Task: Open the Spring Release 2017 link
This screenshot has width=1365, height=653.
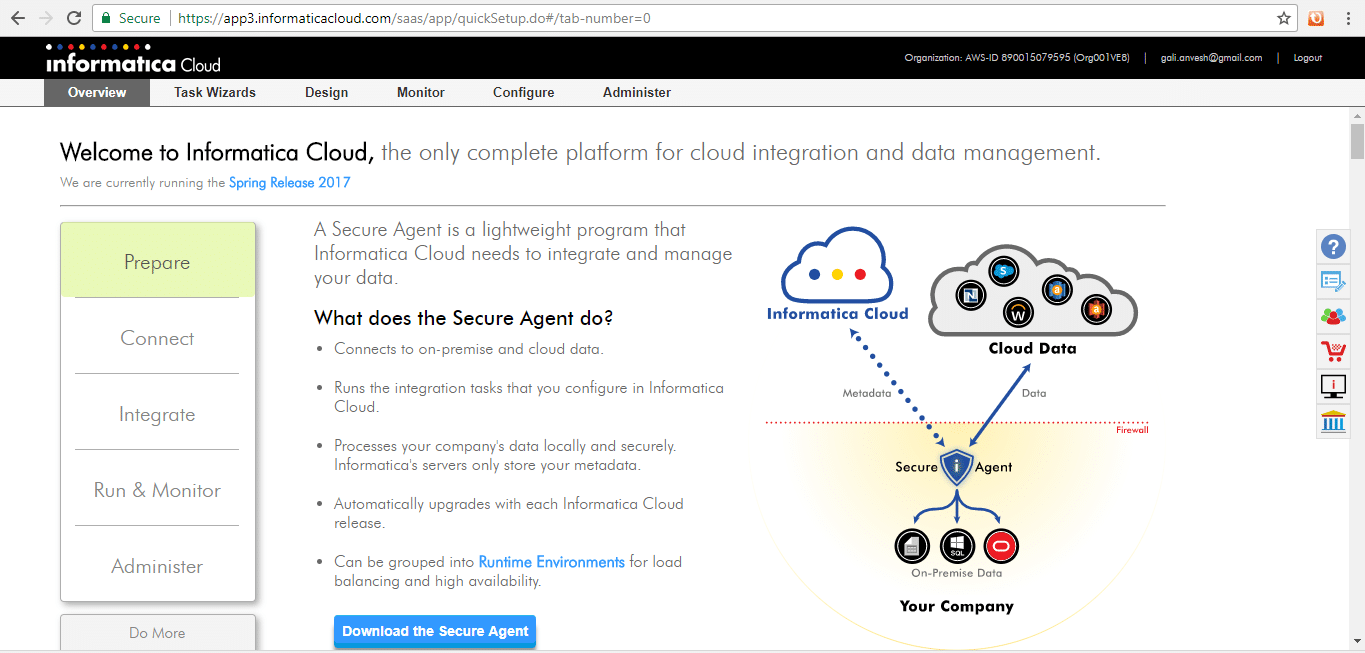Action: click(289, 183)
